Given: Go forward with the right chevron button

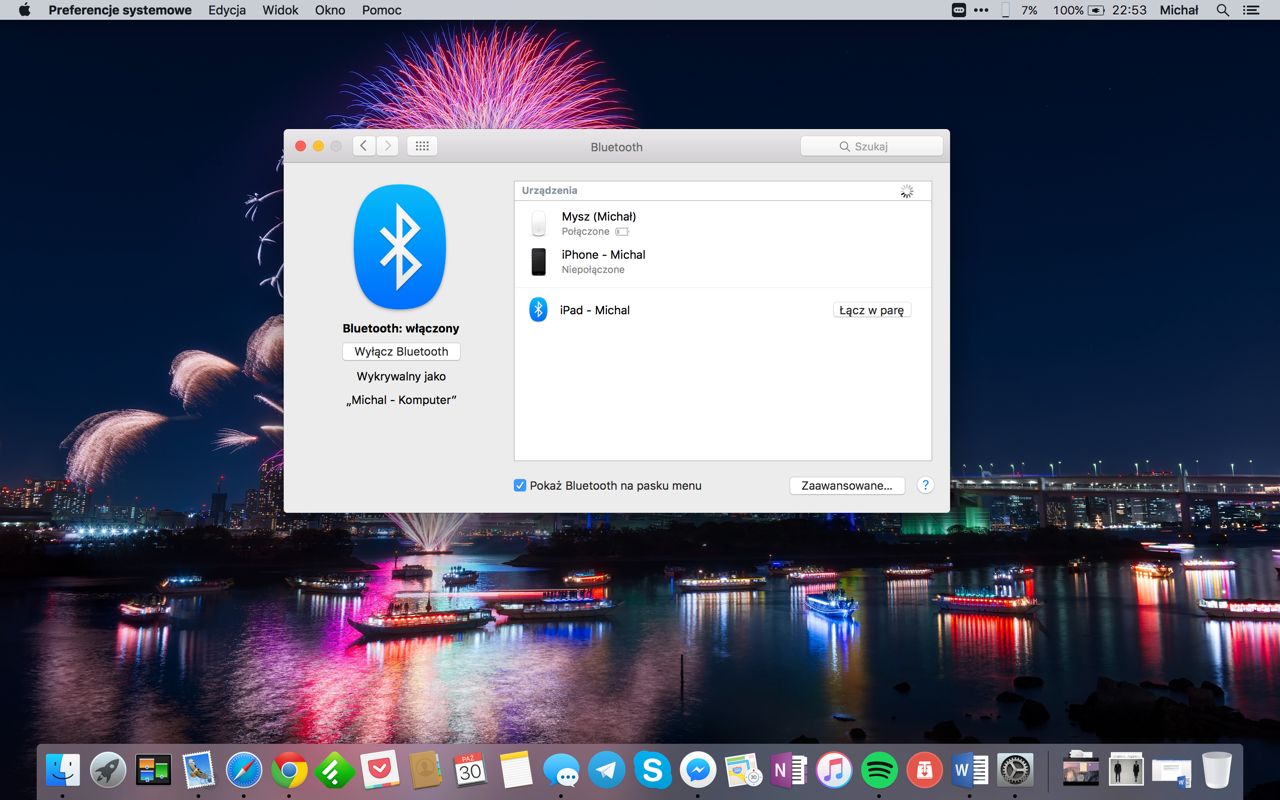Looking at the screenshot, I should click(388, 146).
